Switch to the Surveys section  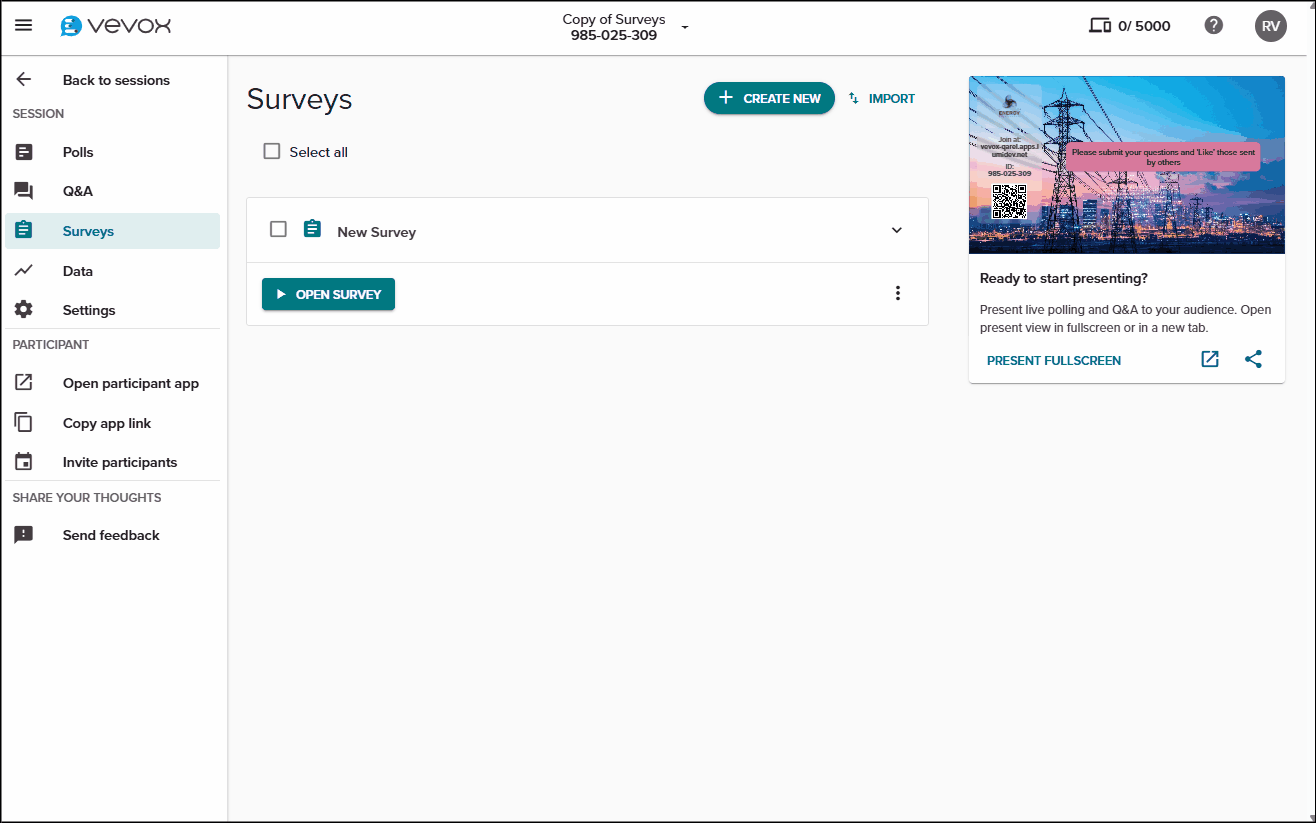(x=89, y=229)
